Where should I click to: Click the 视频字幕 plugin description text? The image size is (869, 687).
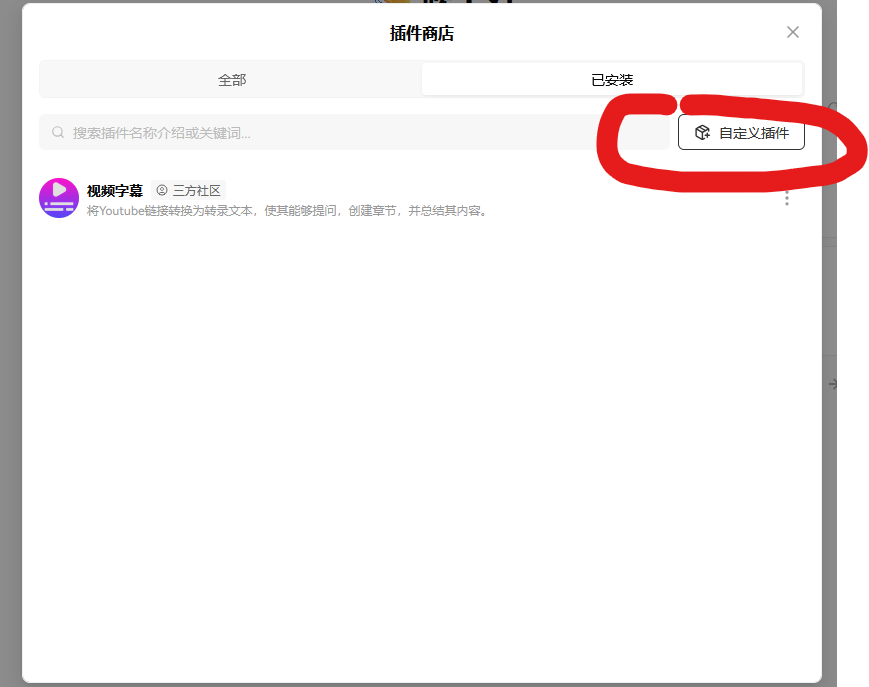[x=288, y=211]
